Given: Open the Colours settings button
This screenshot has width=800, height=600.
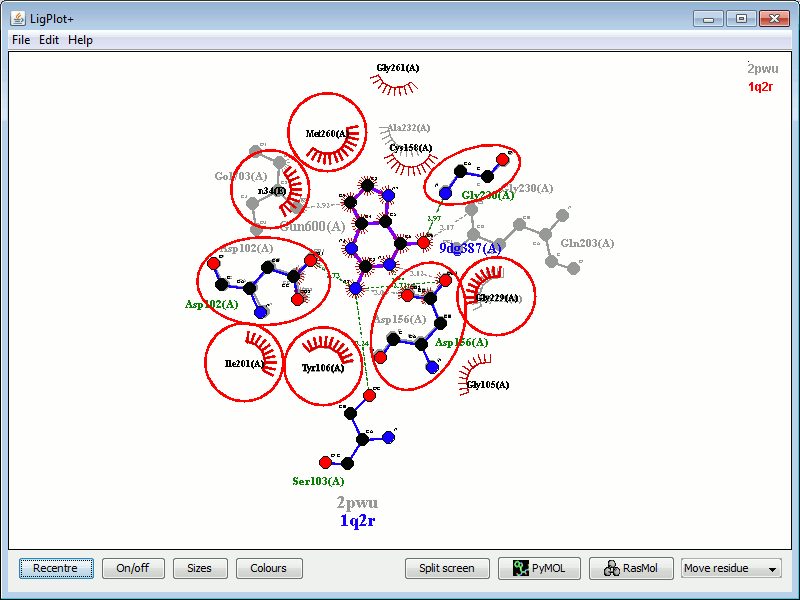Looking at the screenshot, I should [268, 568].
